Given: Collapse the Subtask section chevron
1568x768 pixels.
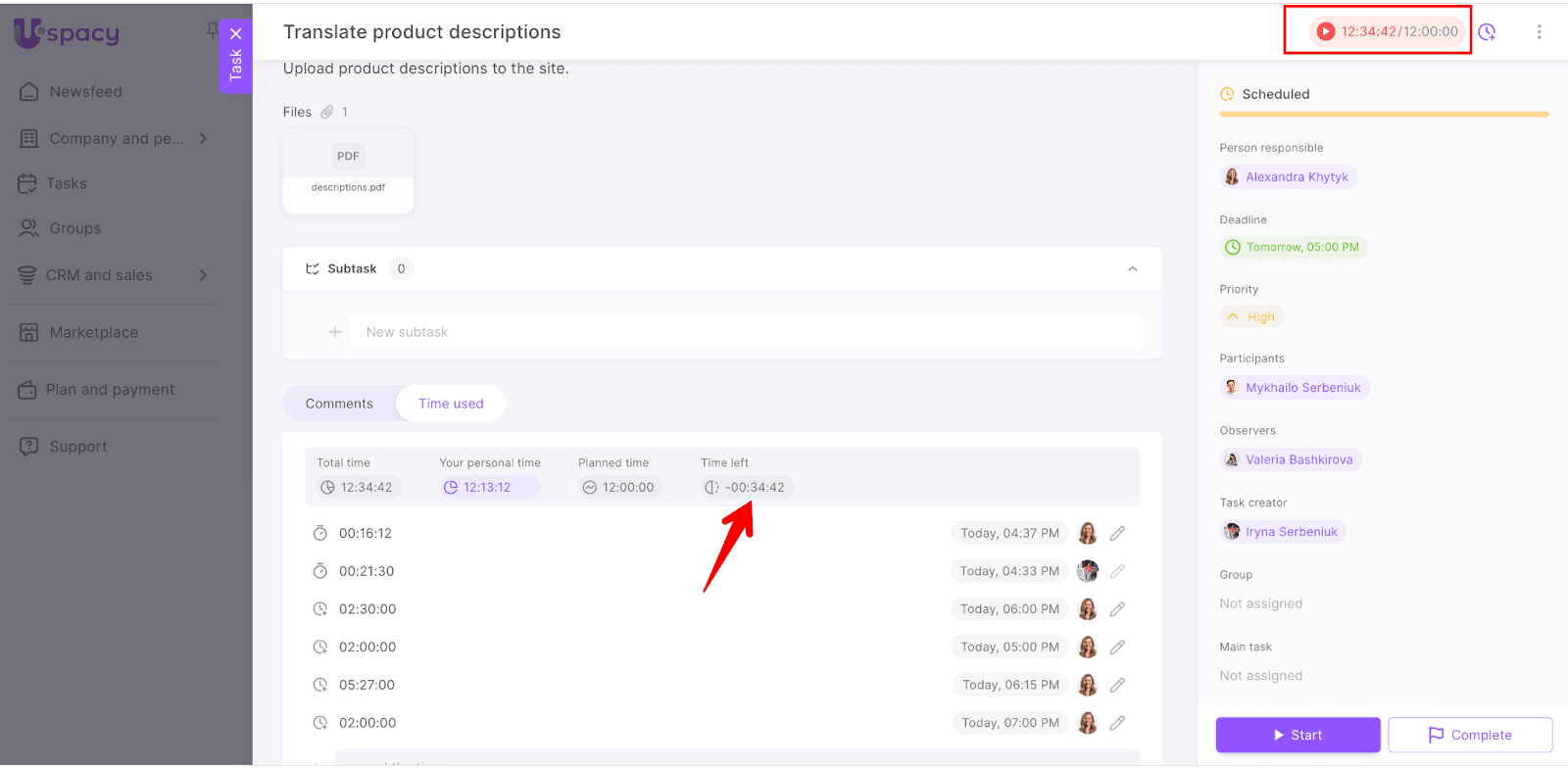Looking at the screenshot, I should pyautogui.click(x=1132, y=269).
